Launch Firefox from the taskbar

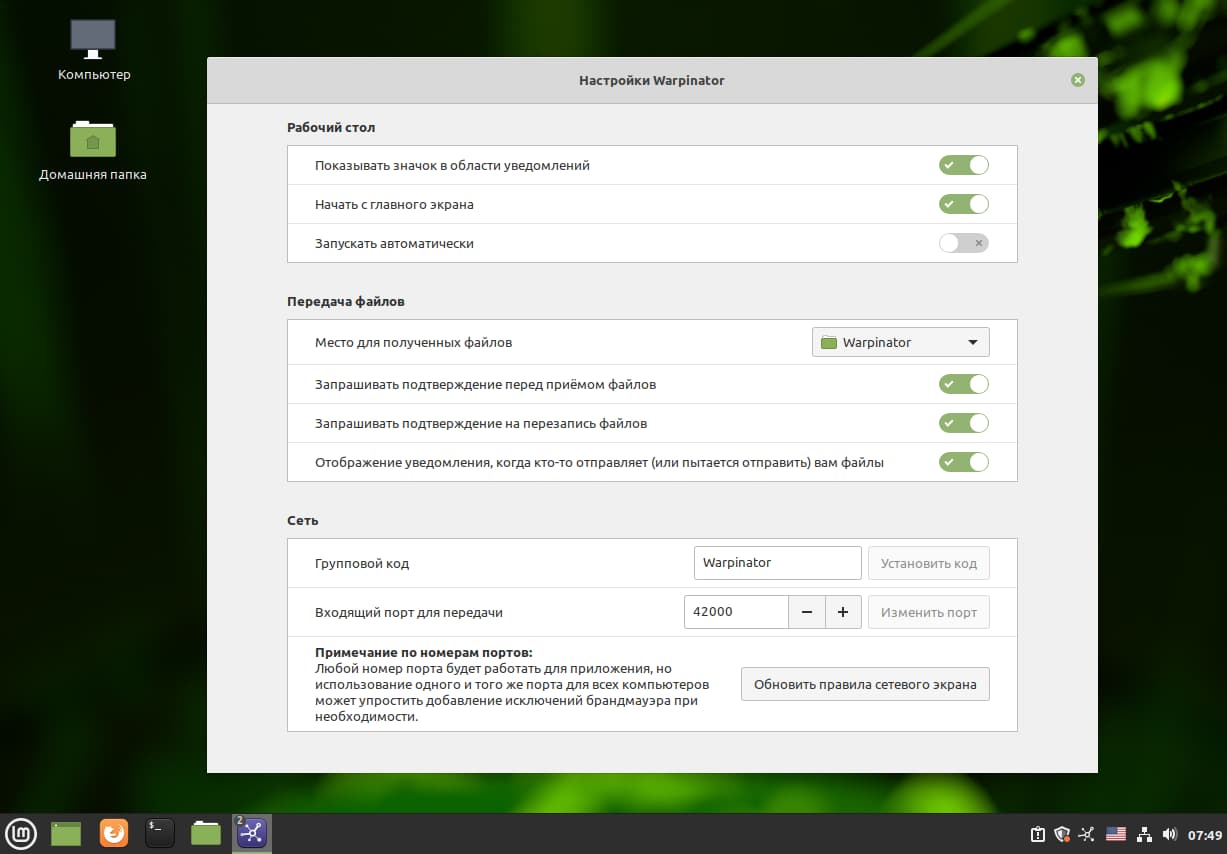click(x=114, y=833)
